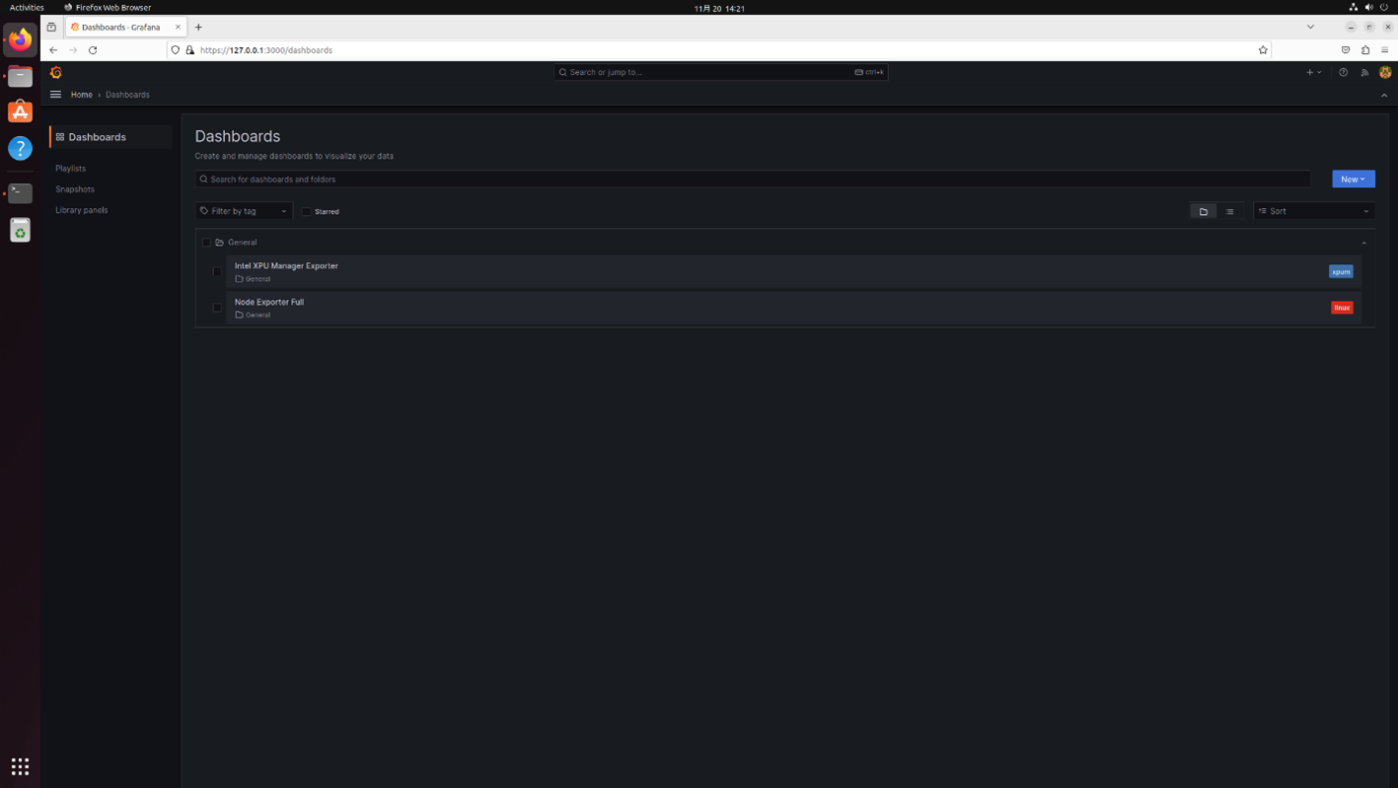
Task: Open Ubuntu Software from the dock
Action: tap(20, 112)
